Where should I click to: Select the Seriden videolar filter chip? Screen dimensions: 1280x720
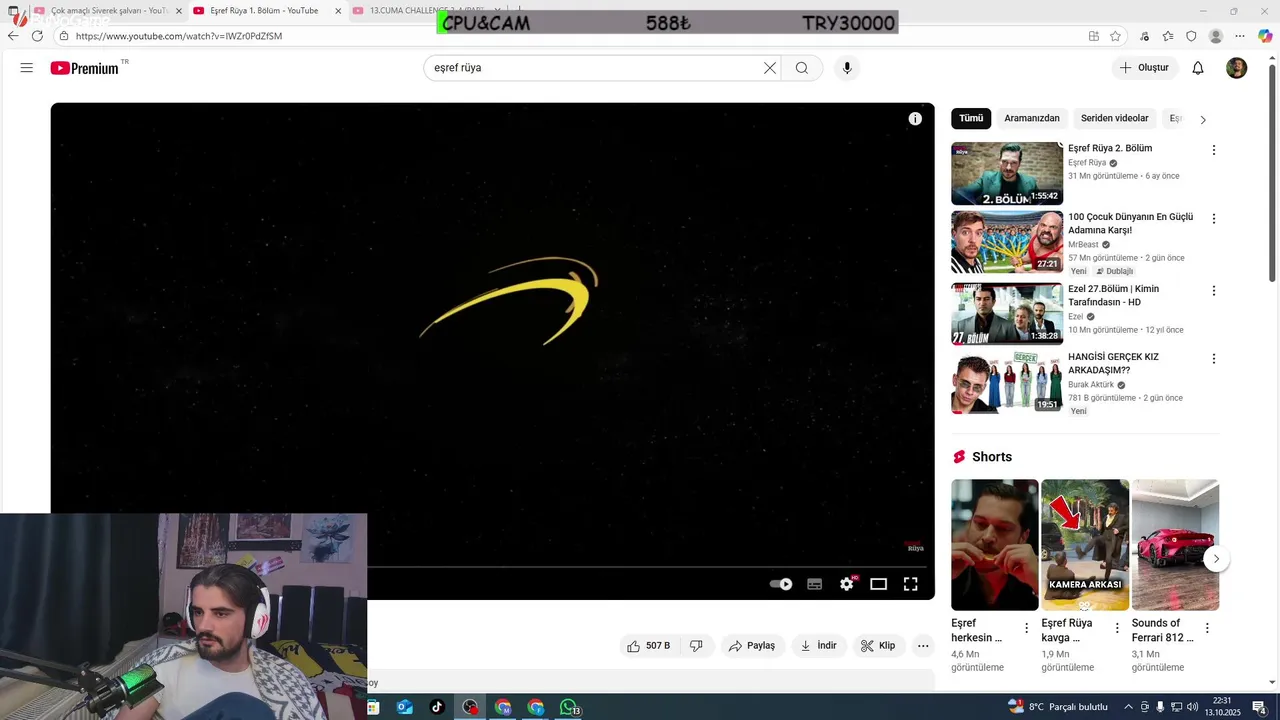tap(1115, 118)
